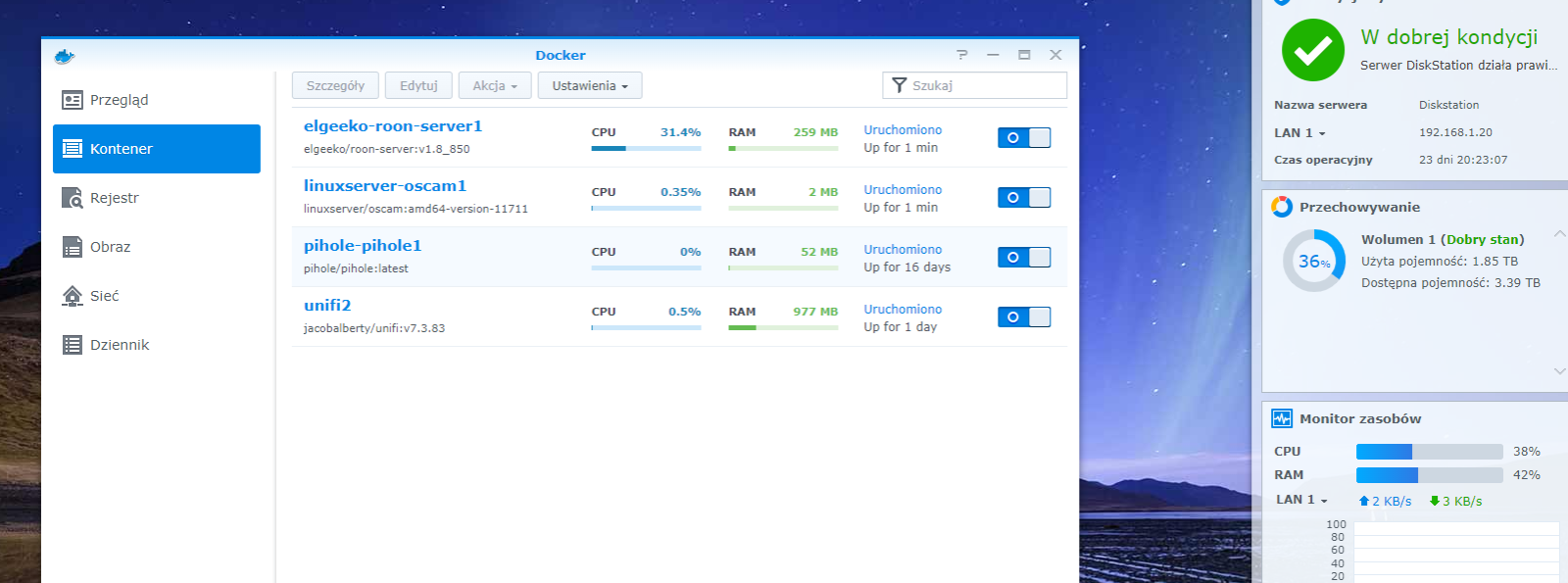Open the LAN 1 dropdown in Monitor zasobów

tap(1301, 500)
